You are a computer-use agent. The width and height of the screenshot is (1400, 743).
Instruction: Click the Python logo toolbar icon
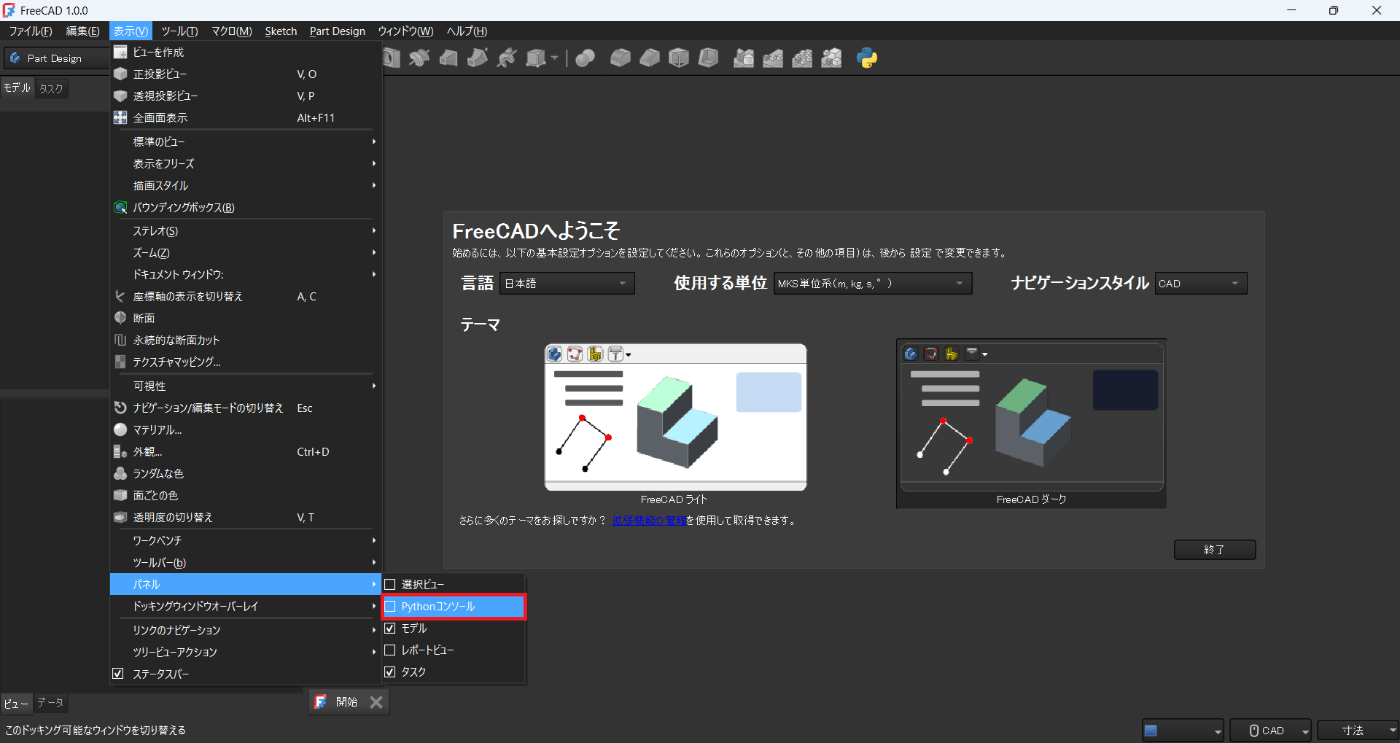coord(867,58)
